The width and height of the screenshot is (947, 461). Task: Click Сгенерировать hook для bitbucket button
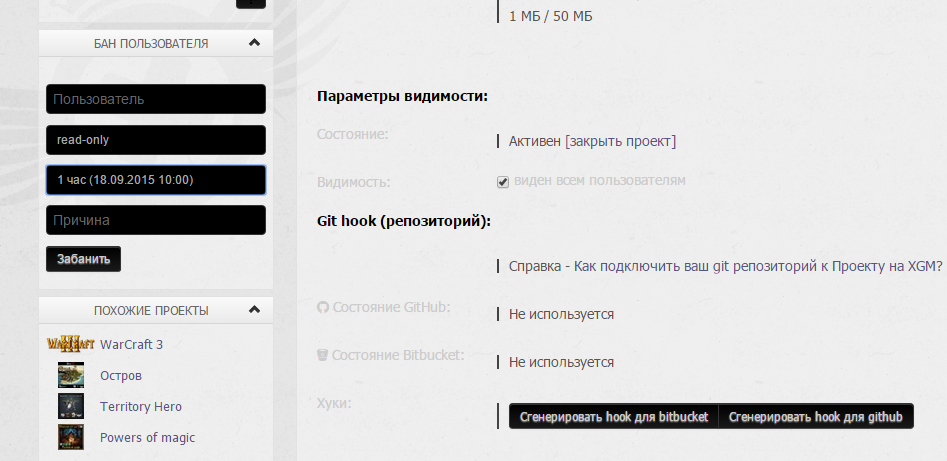614,416
